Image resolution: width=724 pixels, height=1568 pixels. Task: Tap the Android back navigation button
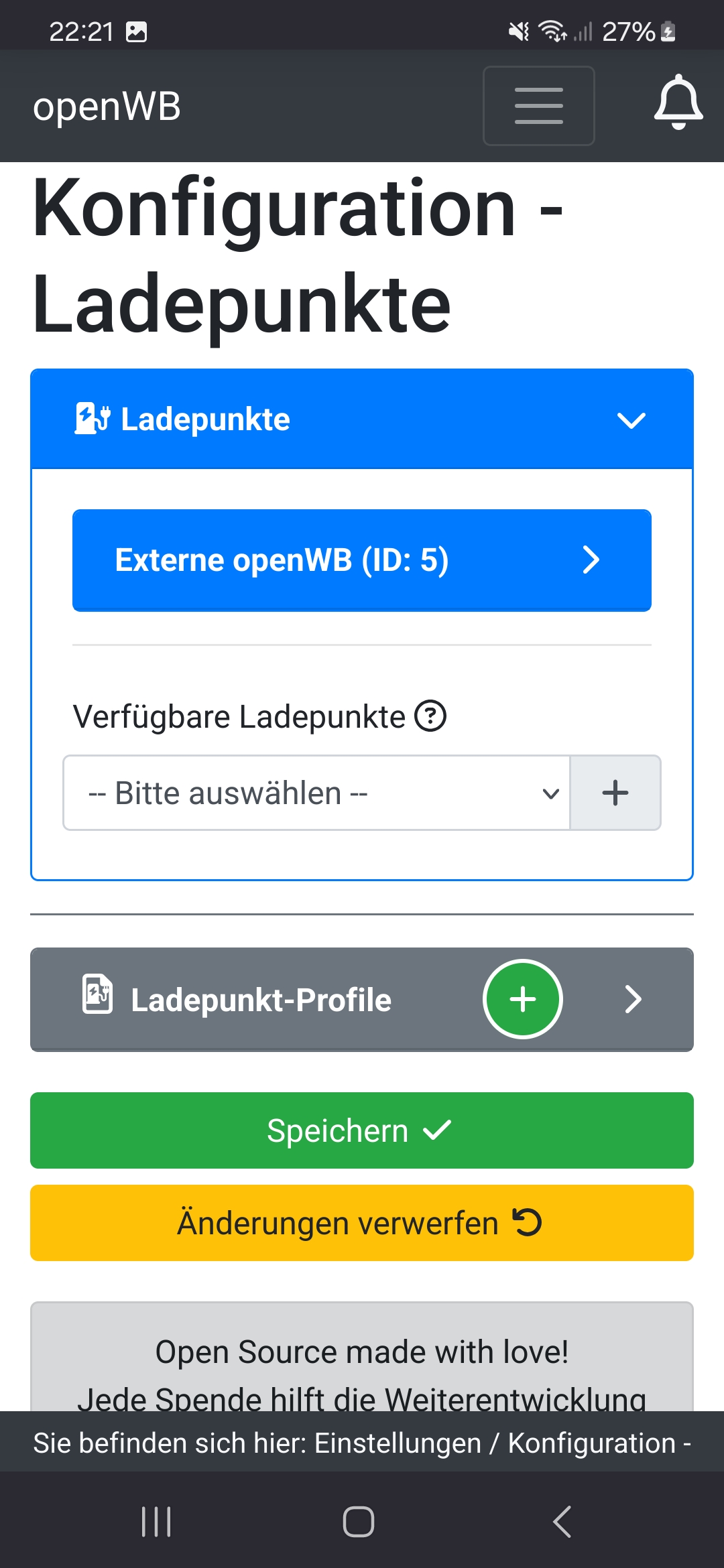coord(562,1521)
